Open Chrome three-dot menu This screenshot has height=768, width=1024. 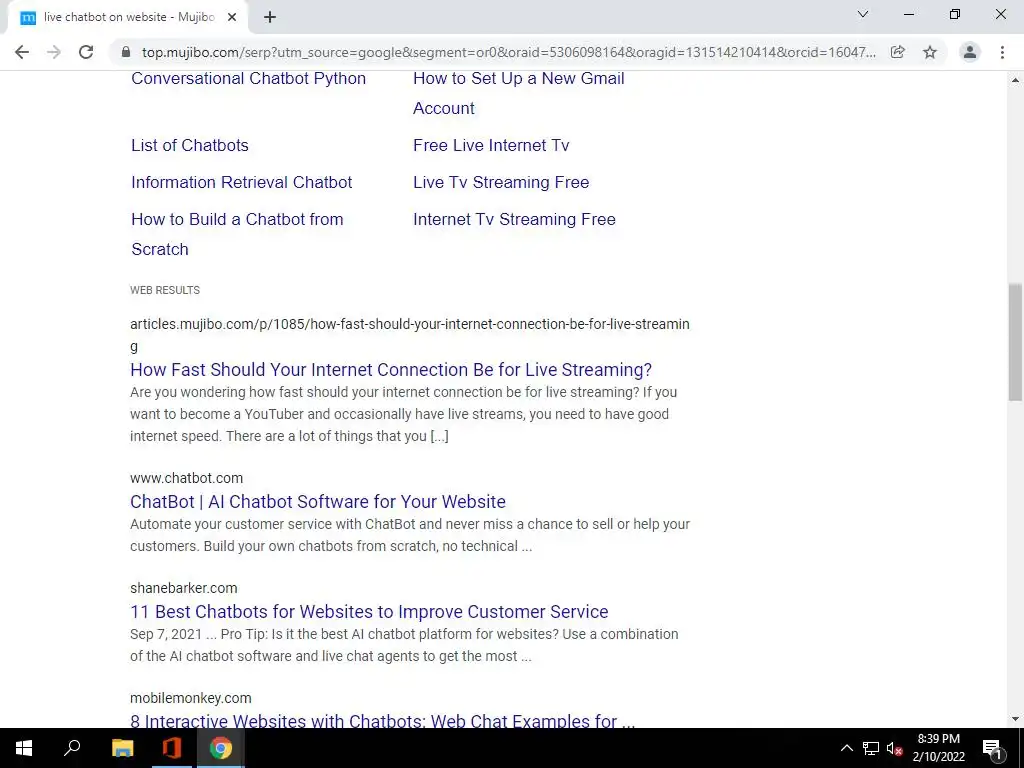point(1002,52)
